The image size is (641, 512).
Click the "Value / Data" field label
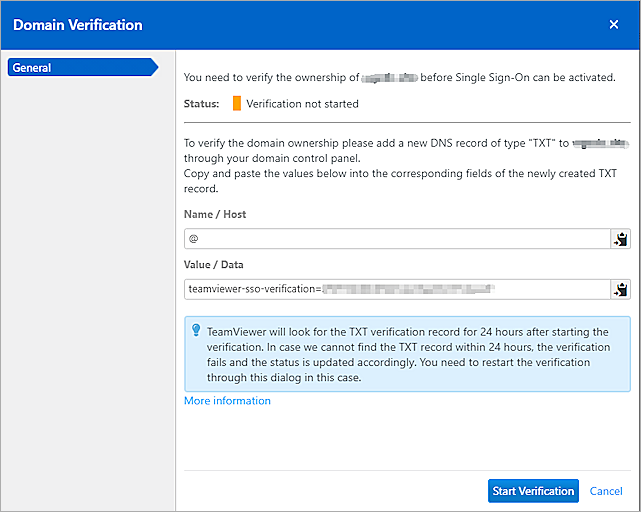pyautogui.click(x=217, y=265)
